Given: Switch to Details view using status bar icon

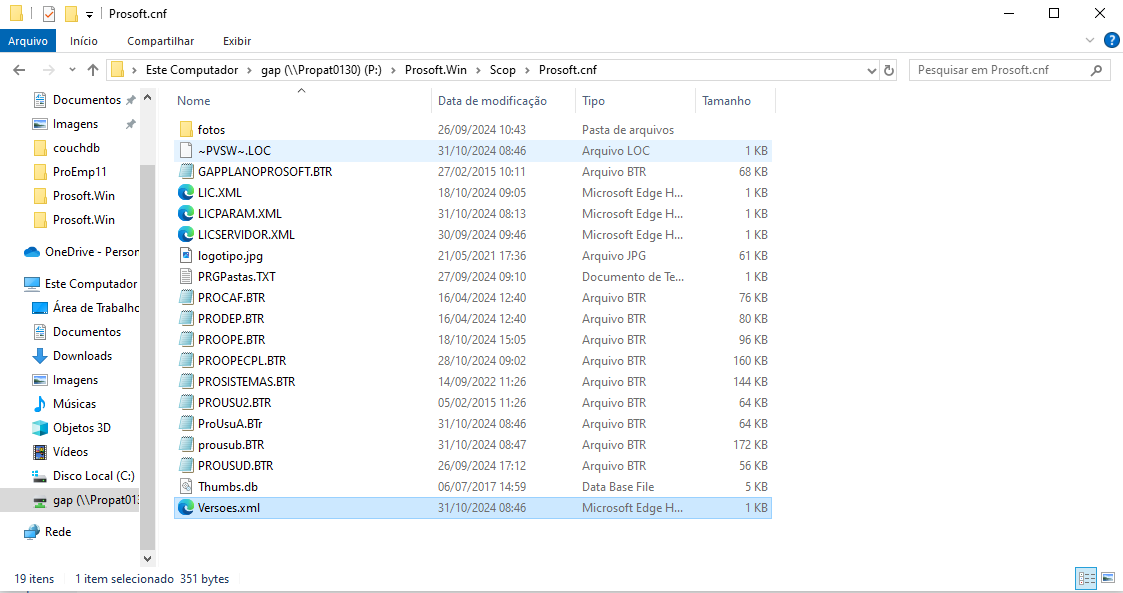Looking at the screenshot, I should (x=1086, y=579).
